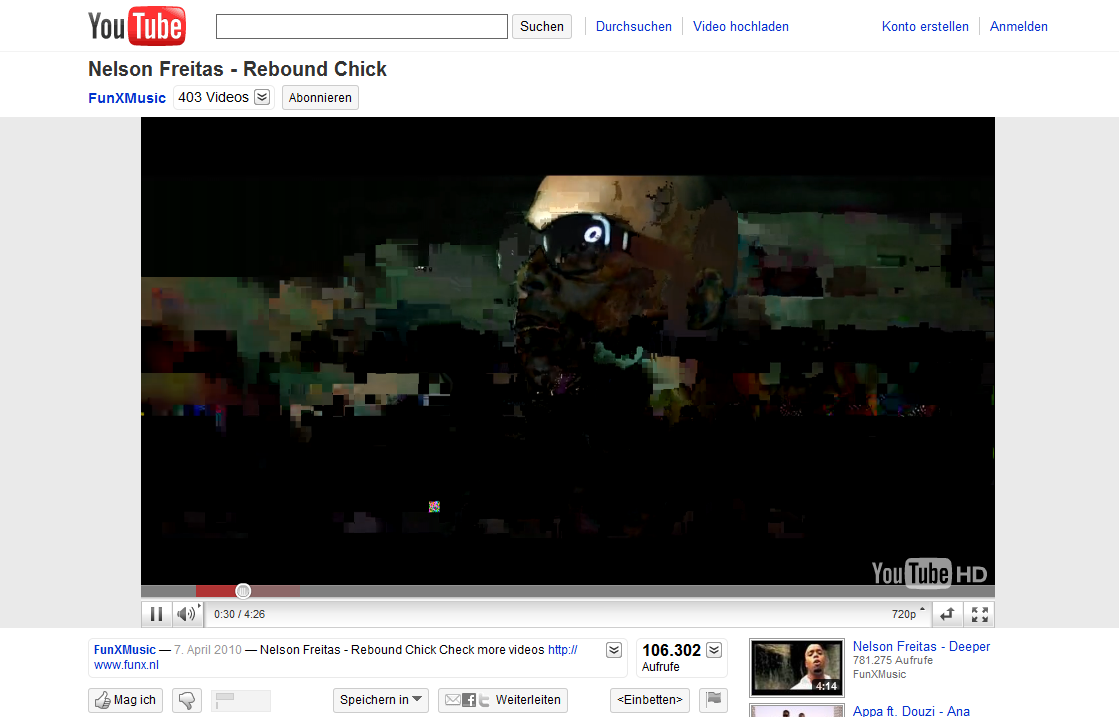Viewport: 1119px width, 717px height.
Task: Expand the 403 Videos dropdown
Action: 263,97
